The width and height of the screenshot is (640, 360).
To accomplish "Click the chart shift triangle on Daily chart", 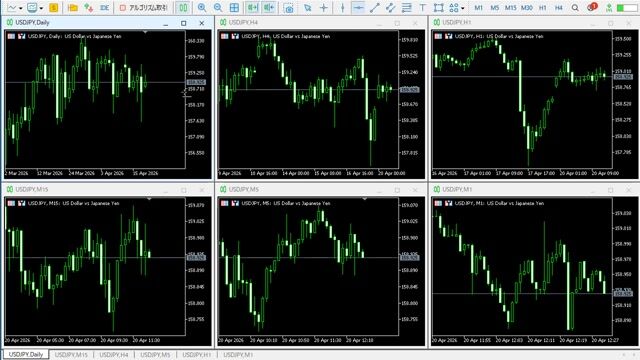I will (x=145, y=32).
